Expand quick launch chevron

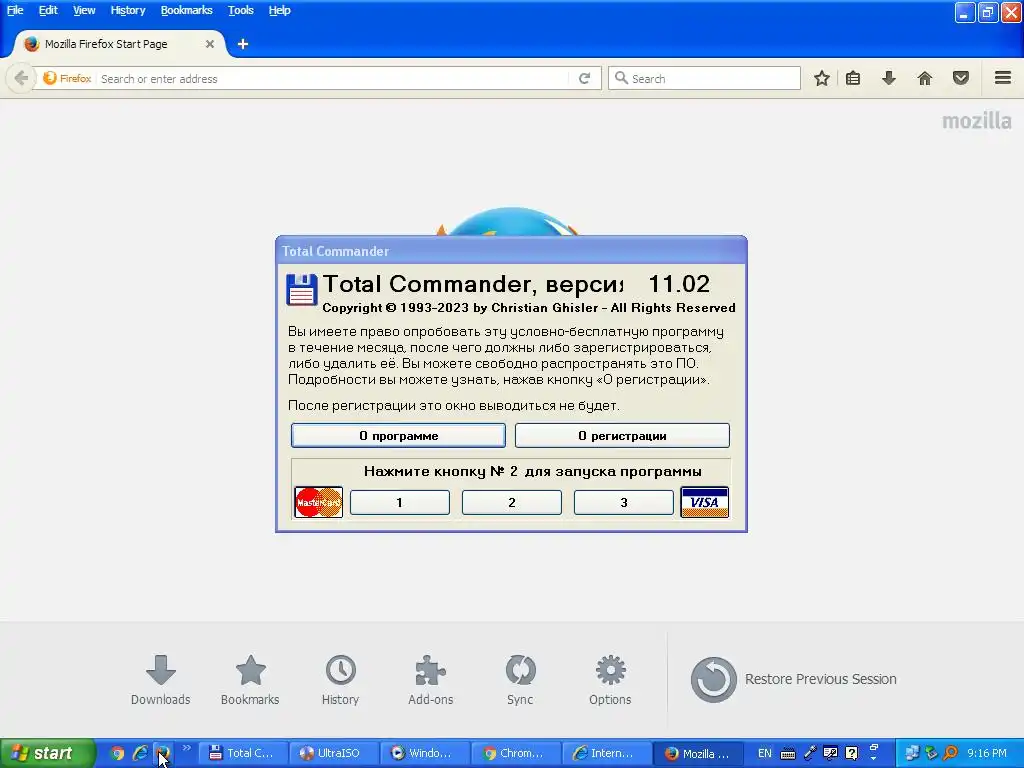coord(186,748)
